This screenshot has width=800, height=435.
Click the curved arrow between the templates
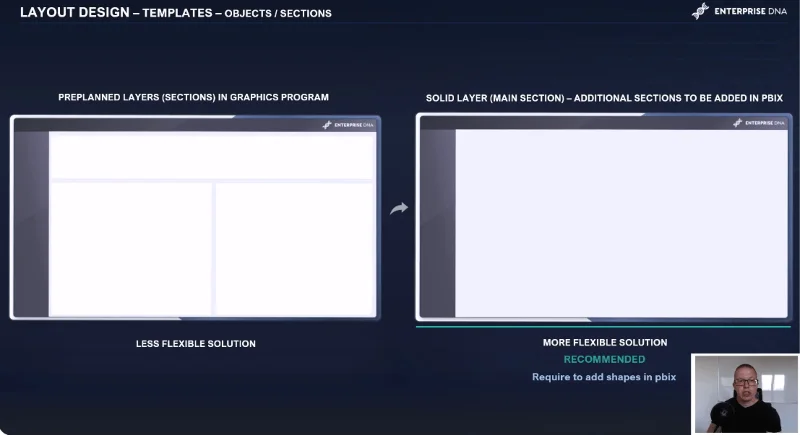[399, 209]
